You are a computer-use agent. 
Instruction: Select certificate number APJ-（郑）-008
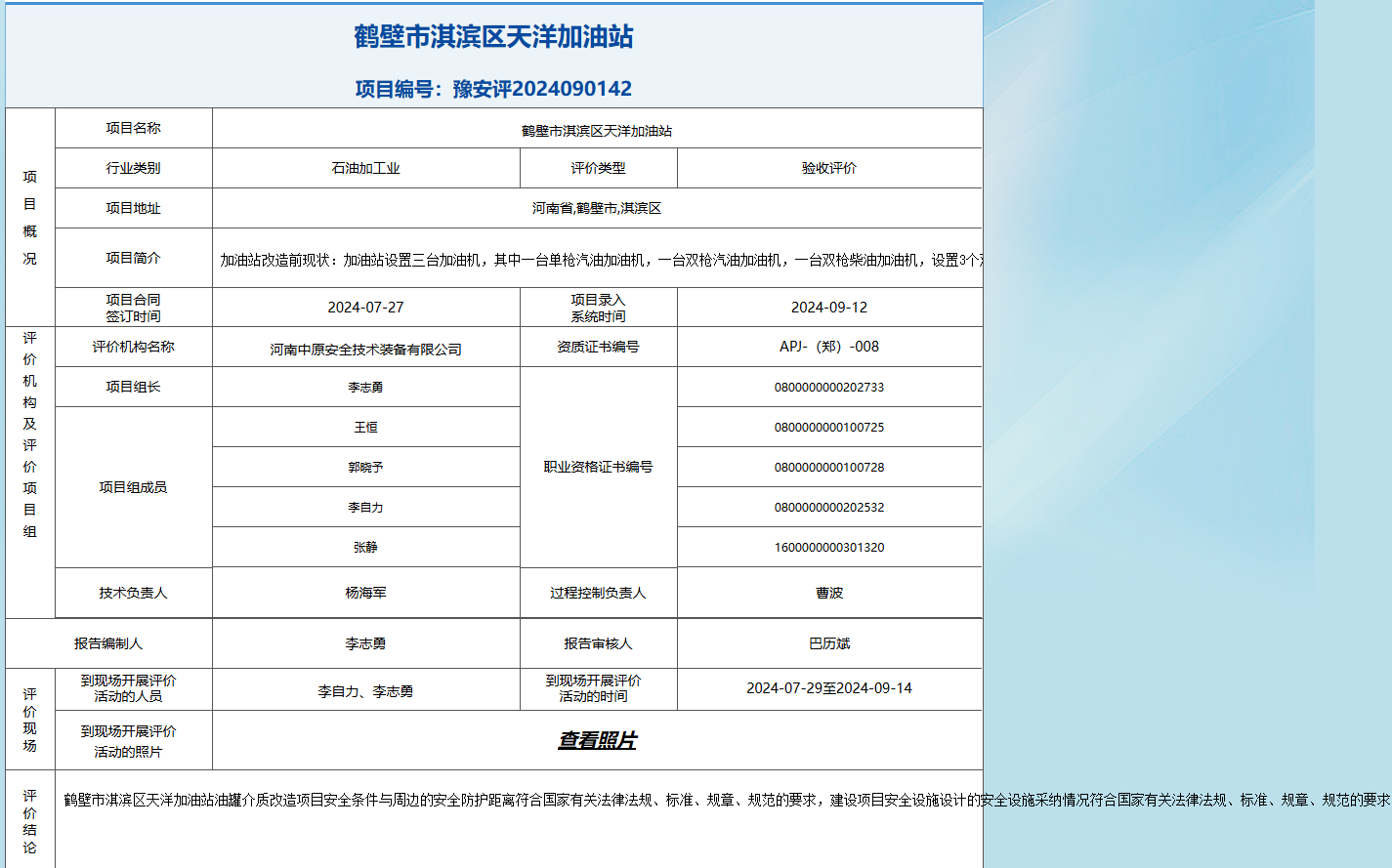coord(829,347)
